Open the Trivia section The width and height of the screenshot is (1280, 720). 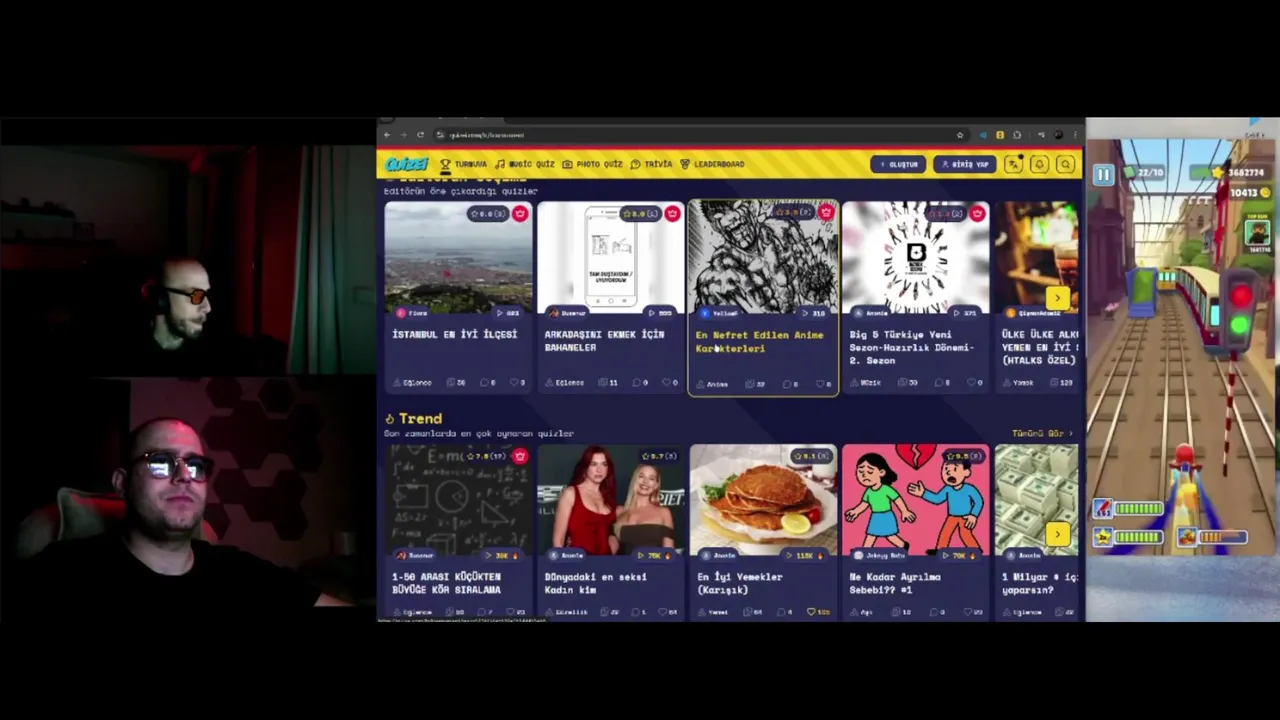651,164
